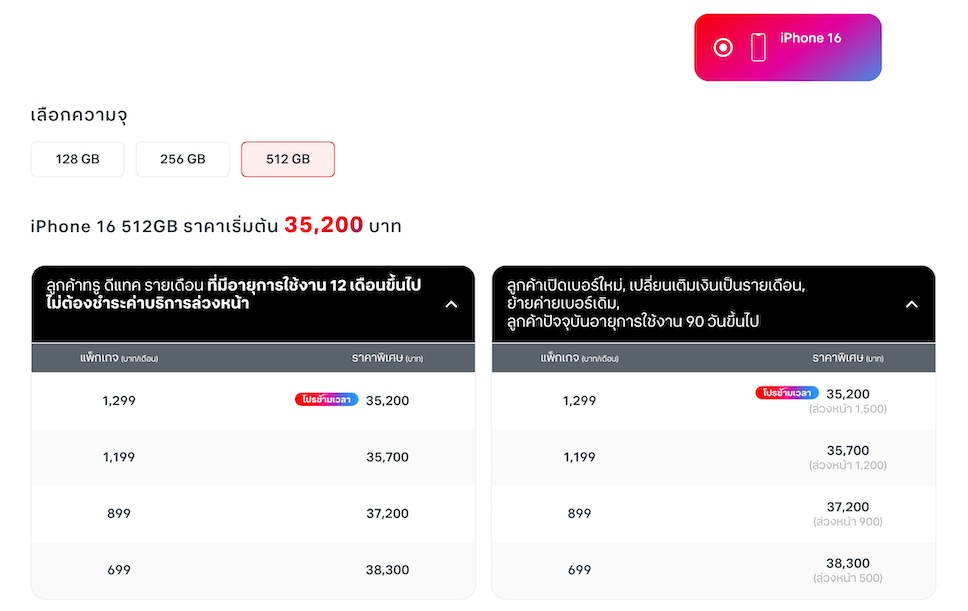Click the 35,700 price in right table
968x611 pixels.
pyautogui.click(x=848, y=451)
